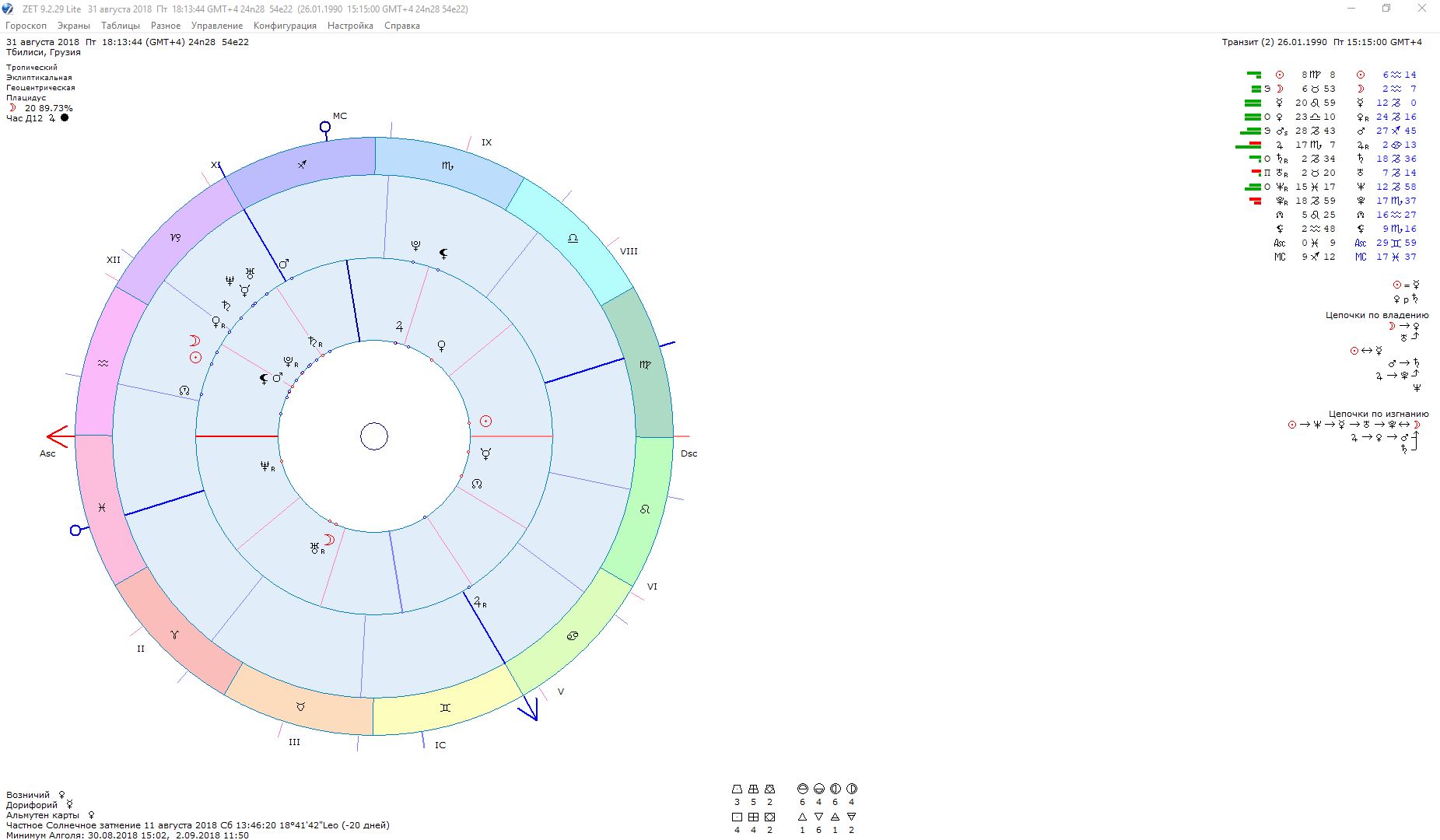Click the 'Плацидус' house system text
Viewport: 1440px width, 840px height.
click(x=26, y=98)
